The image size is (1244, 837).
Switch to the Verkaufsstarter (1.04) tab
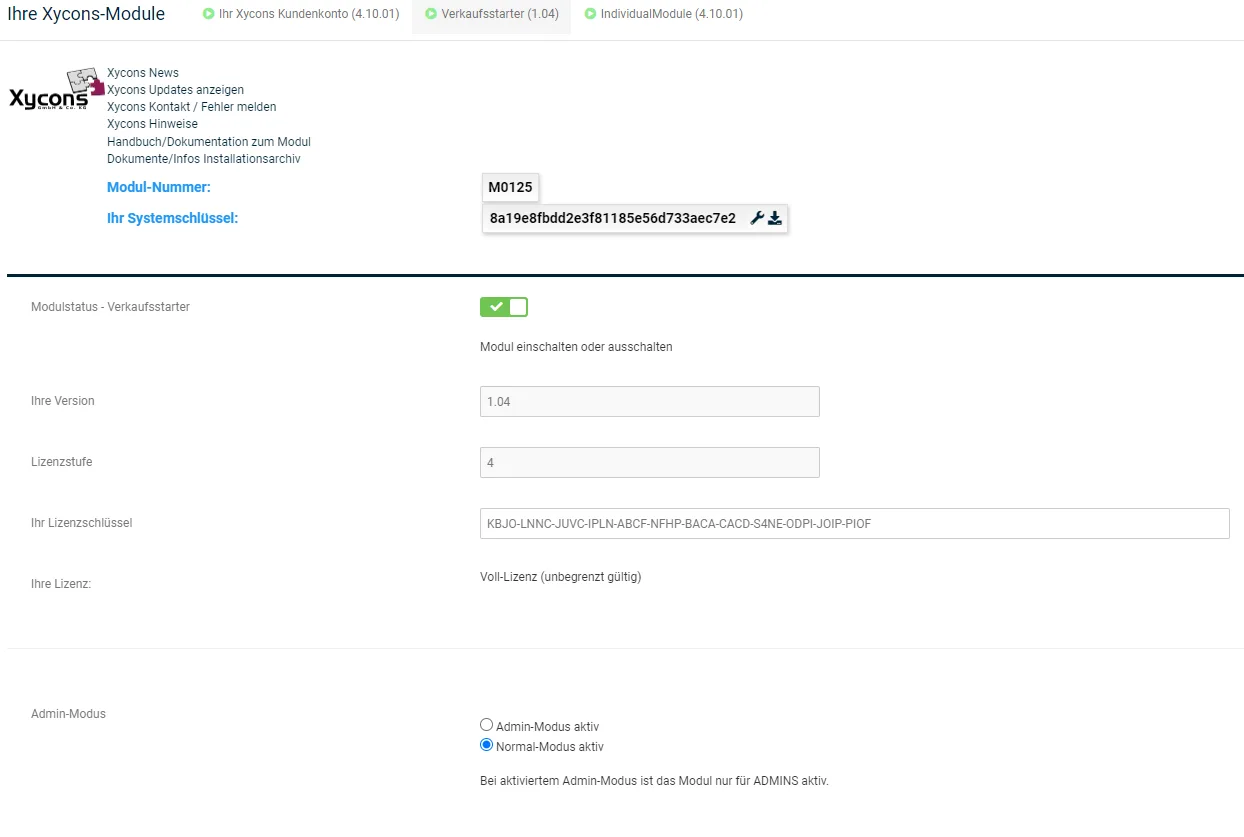click(491, 15)
